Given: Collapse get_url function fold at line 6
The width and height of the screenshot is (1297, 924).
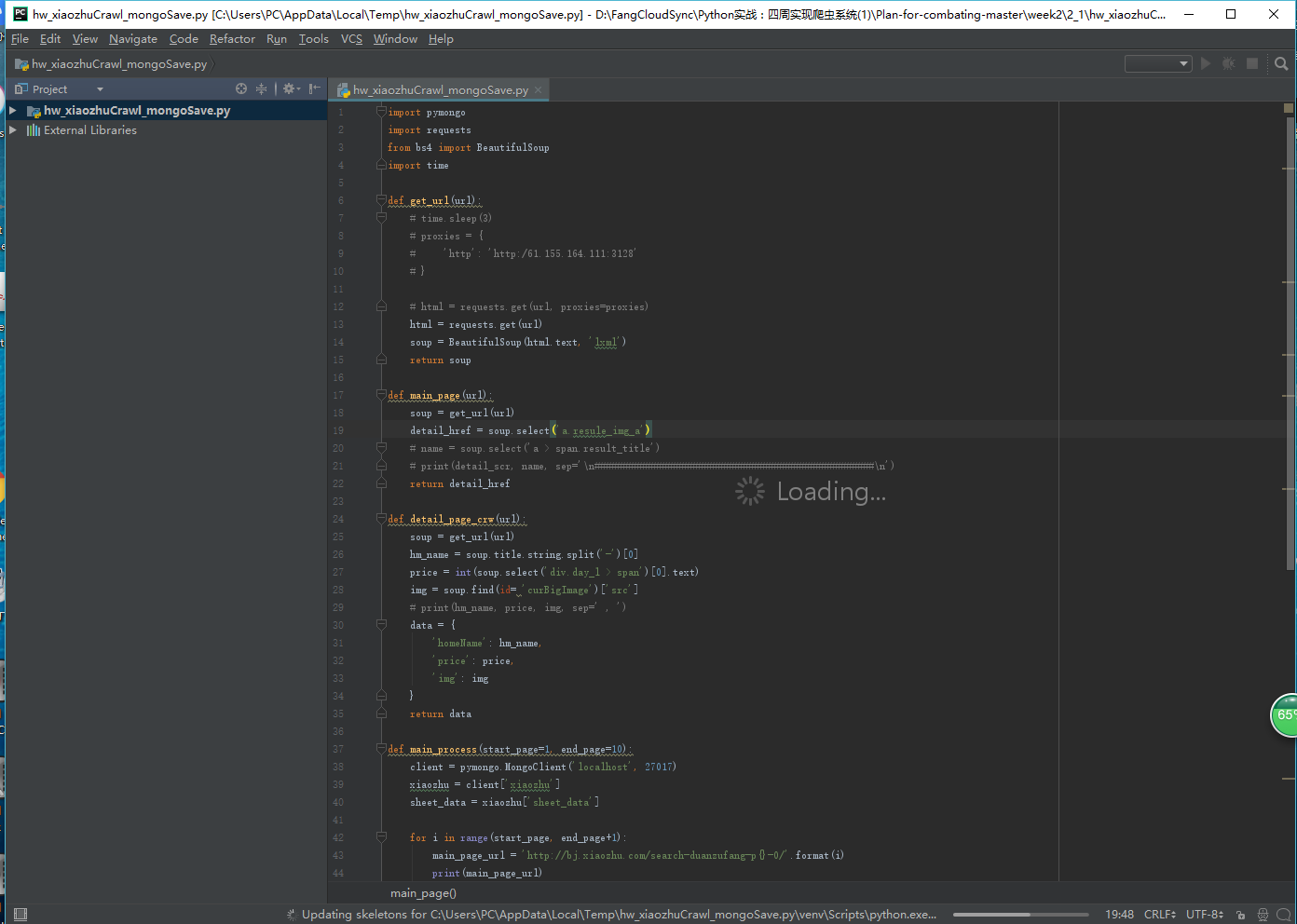Looking at the screenshot, I should click(x=381, y=200).
